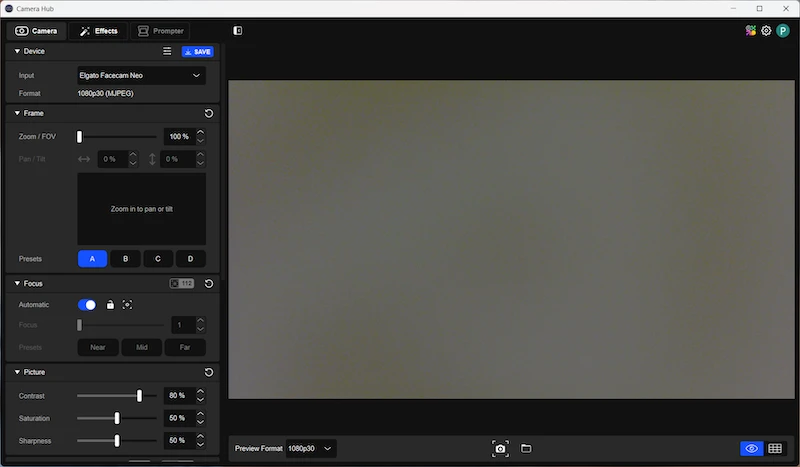Click the horizontal pan arrows icon
The width and height of the screenshot is (800, 467).
click(x=84, y=159)
